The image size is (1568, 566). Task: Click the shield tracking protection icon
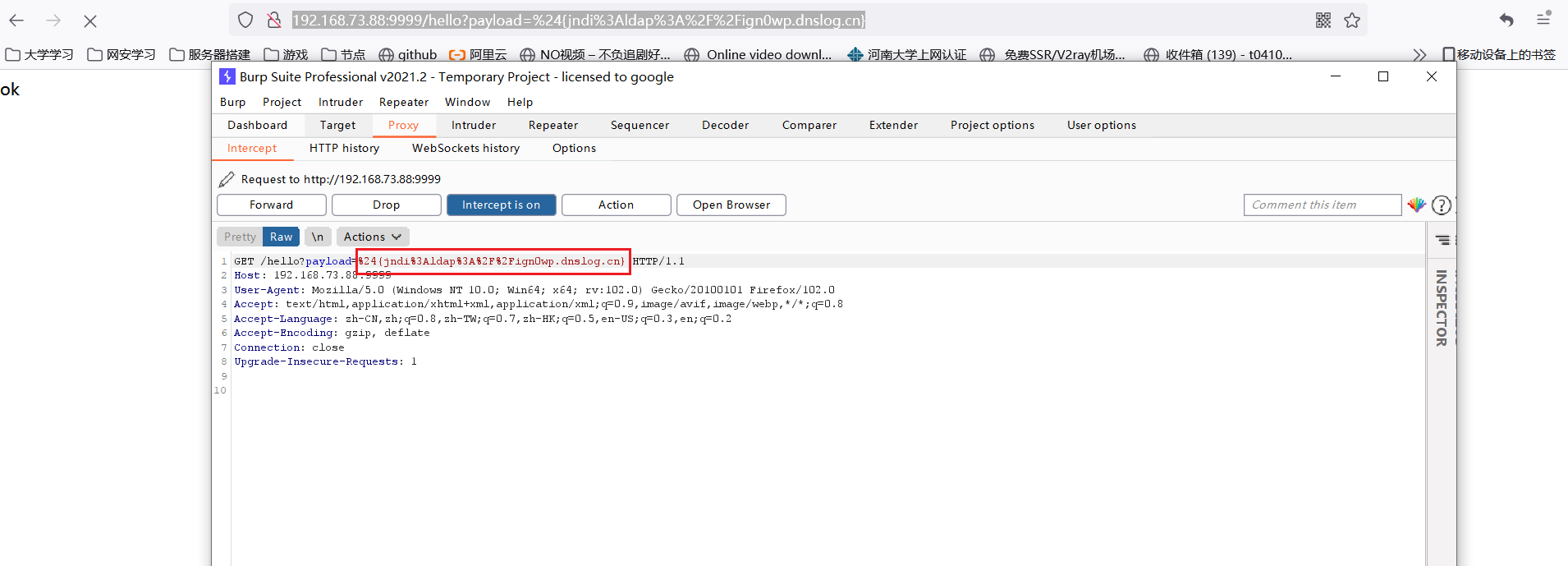coord(245,20)
